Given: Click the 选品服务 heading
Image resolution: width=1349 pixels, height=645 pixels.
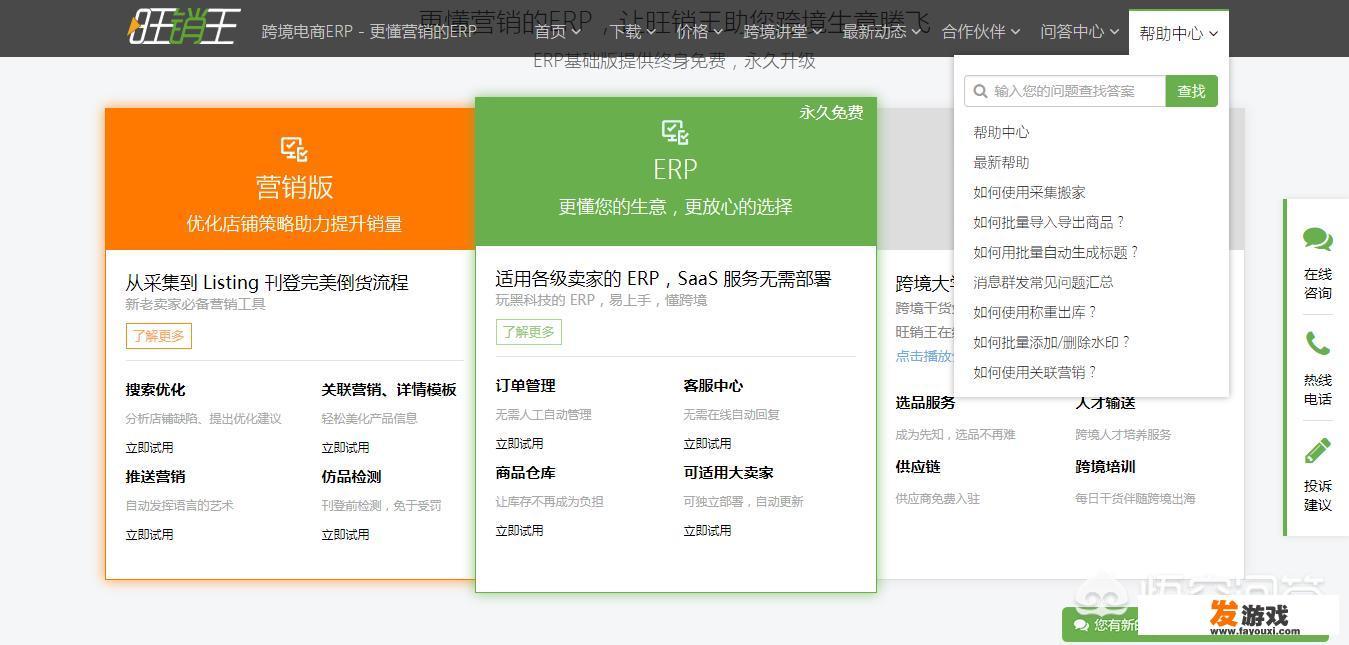Looking at the screenshot, I should [x=925, y=403].
